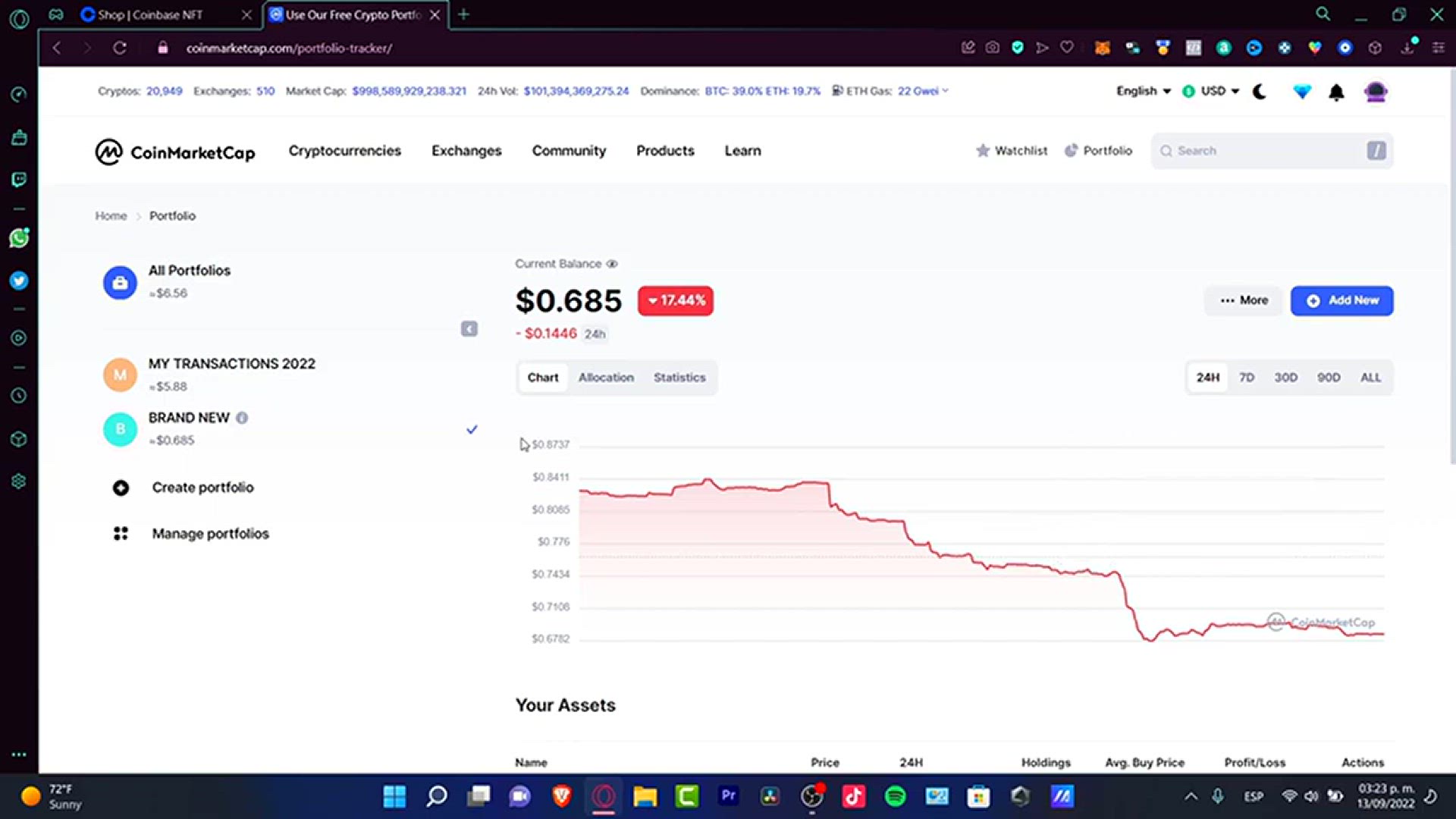The width and height of the screenshot is (1456, 819).
Task: Open Twitch in Opera sidebar
Action: pos(19,180)
